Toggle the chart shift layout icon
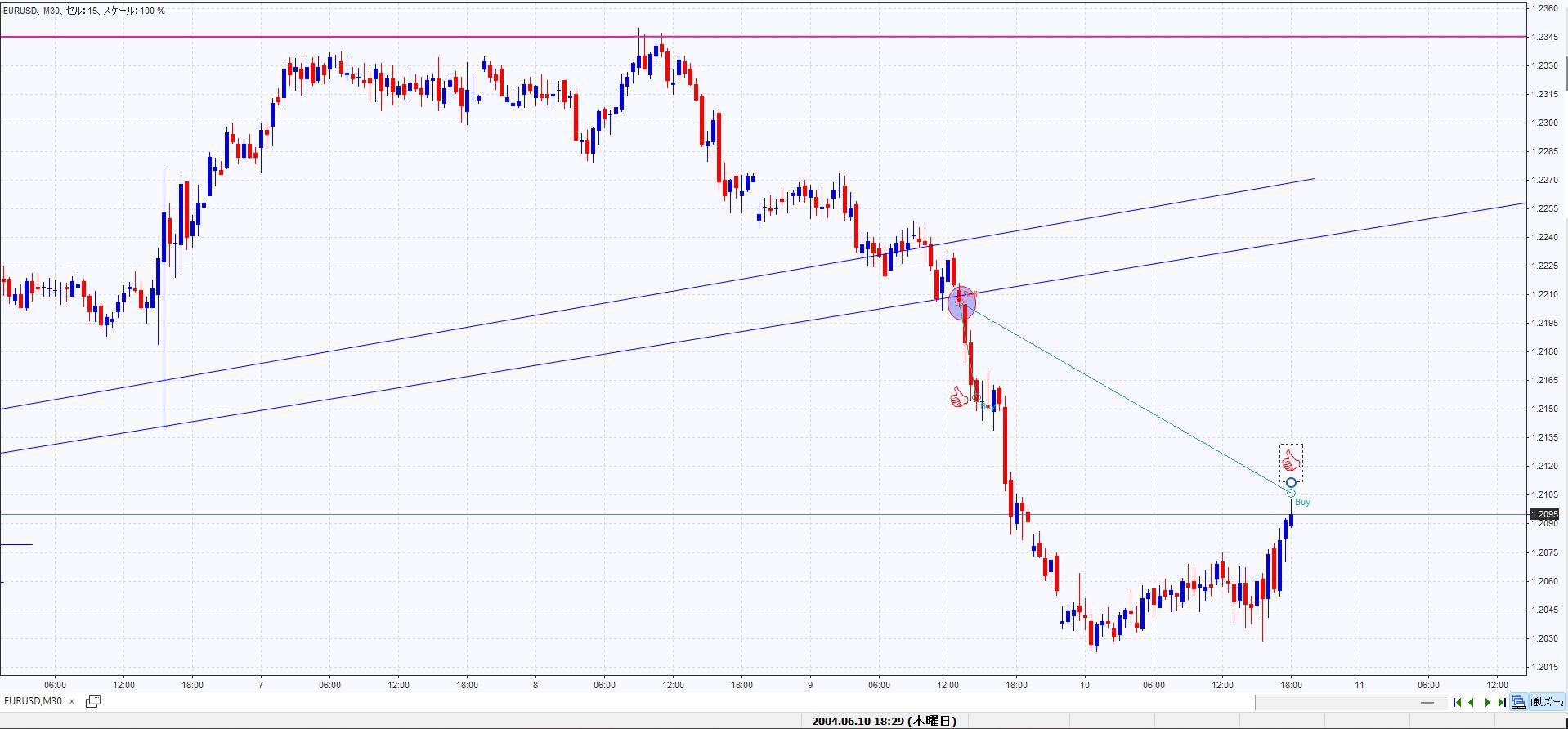Screen dimensions: 1568x729 pos(1519,702)
